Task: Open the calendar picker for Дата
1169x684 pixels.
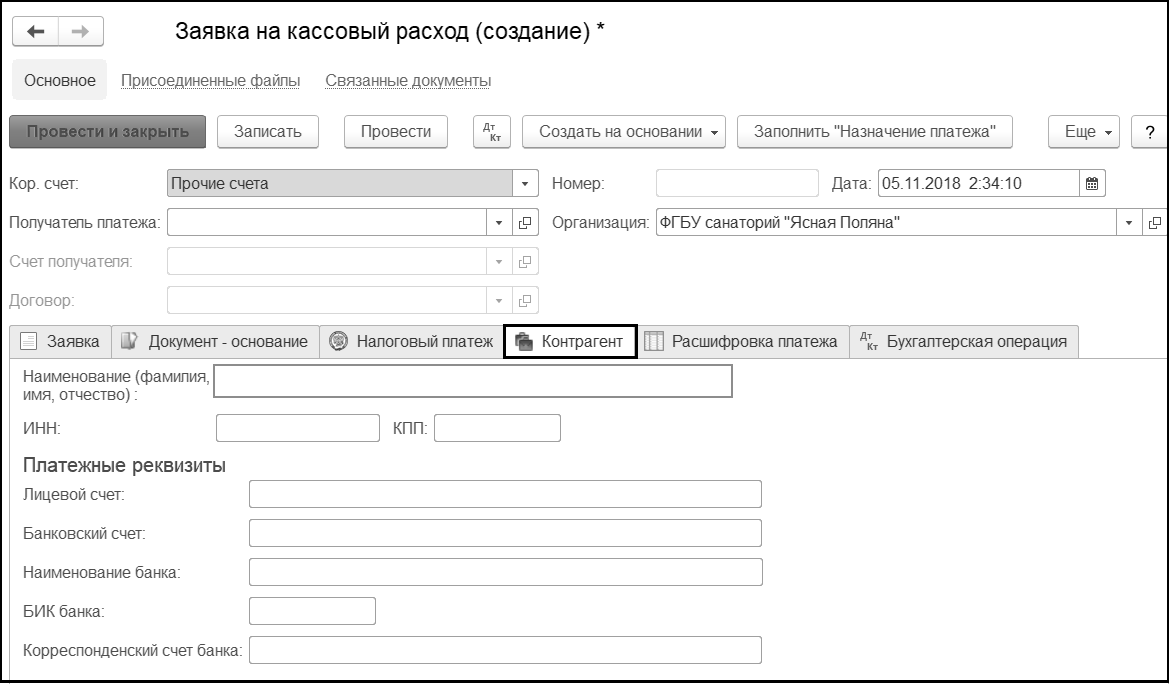Action: (x=1092, y=184)
